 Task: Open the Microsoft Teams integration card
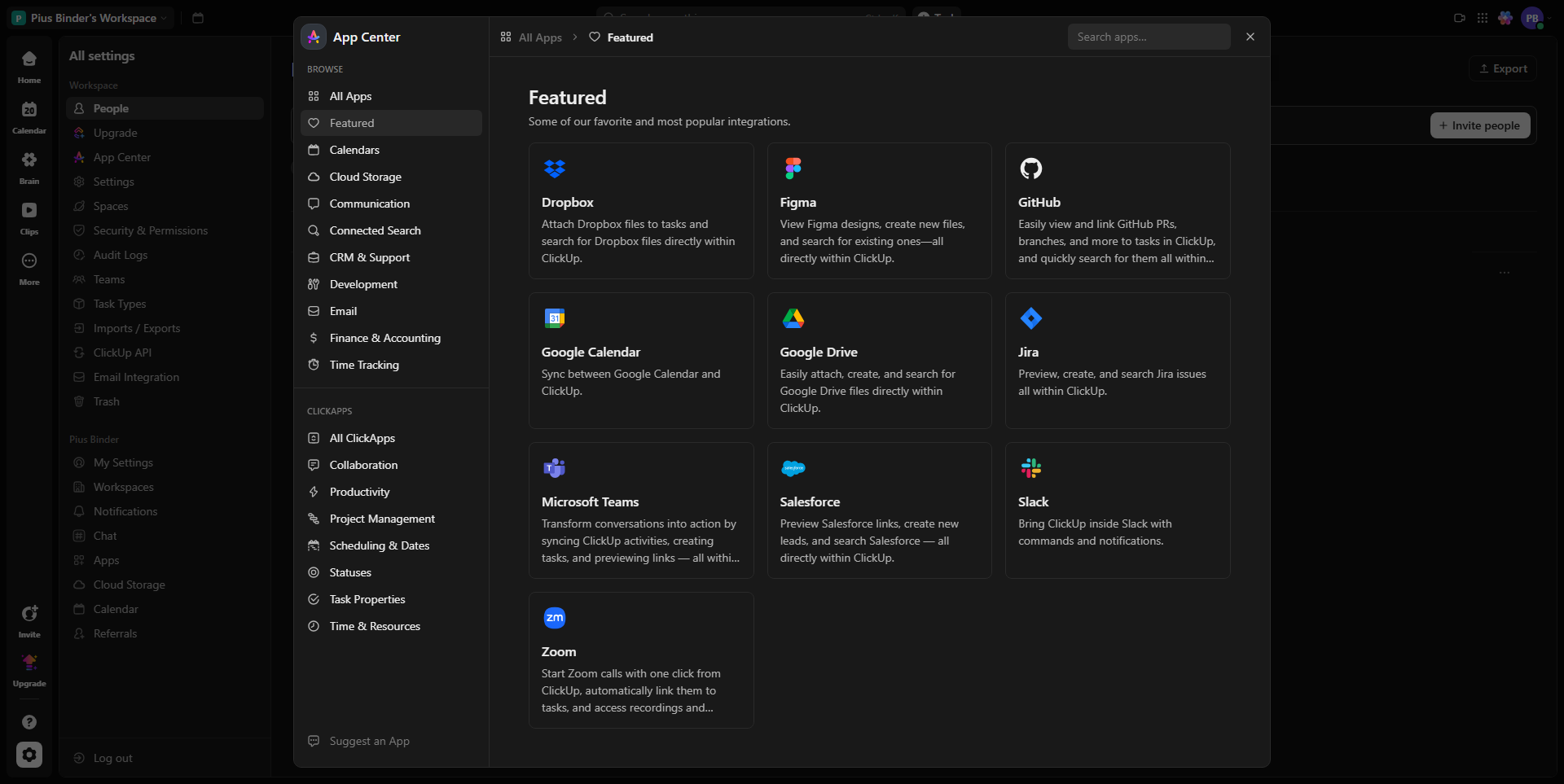(x=641, y=510)
